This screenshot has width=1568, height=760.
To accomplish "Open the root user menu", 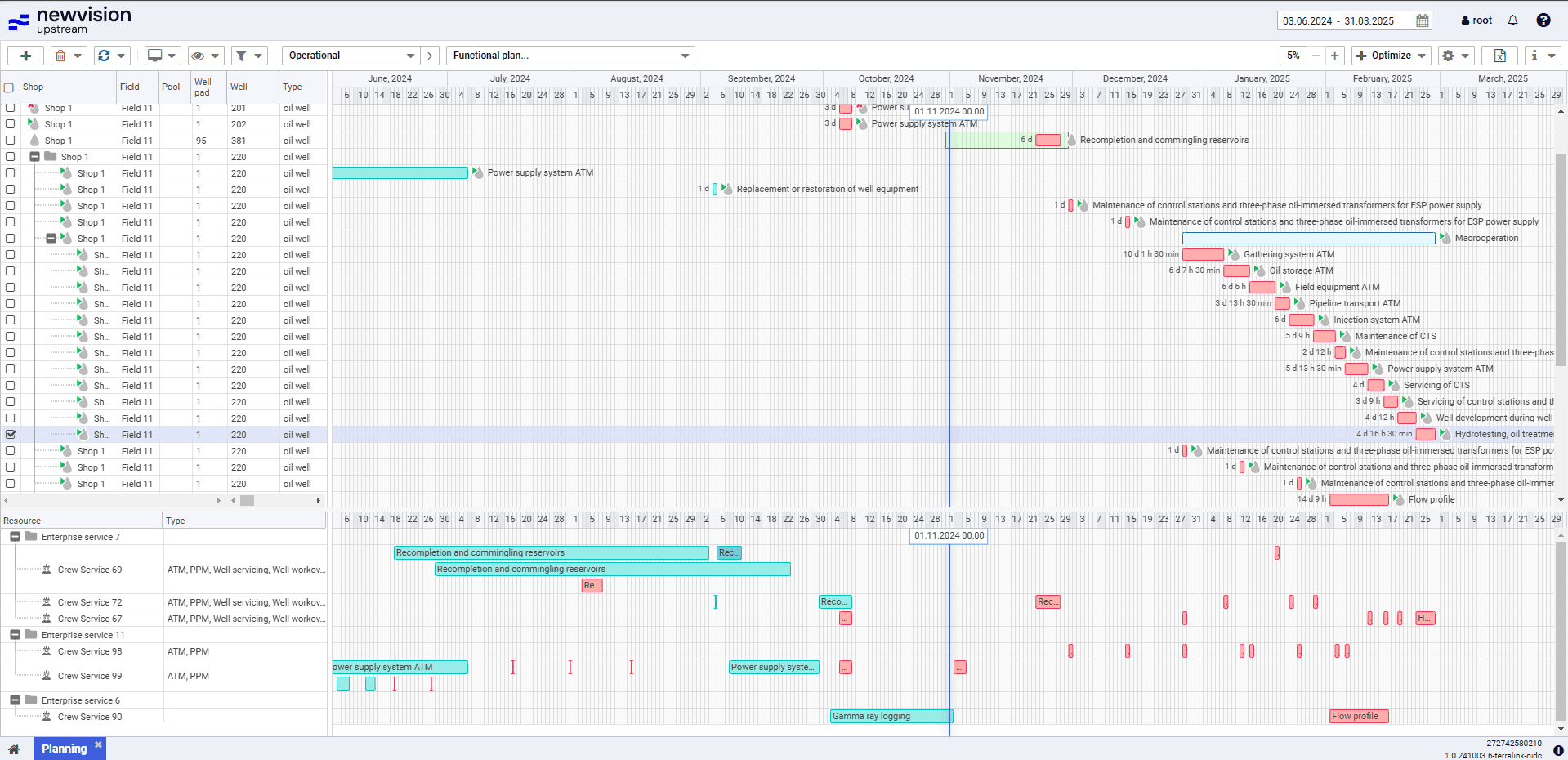I will pyautogui.click(x=1476, y=20).
